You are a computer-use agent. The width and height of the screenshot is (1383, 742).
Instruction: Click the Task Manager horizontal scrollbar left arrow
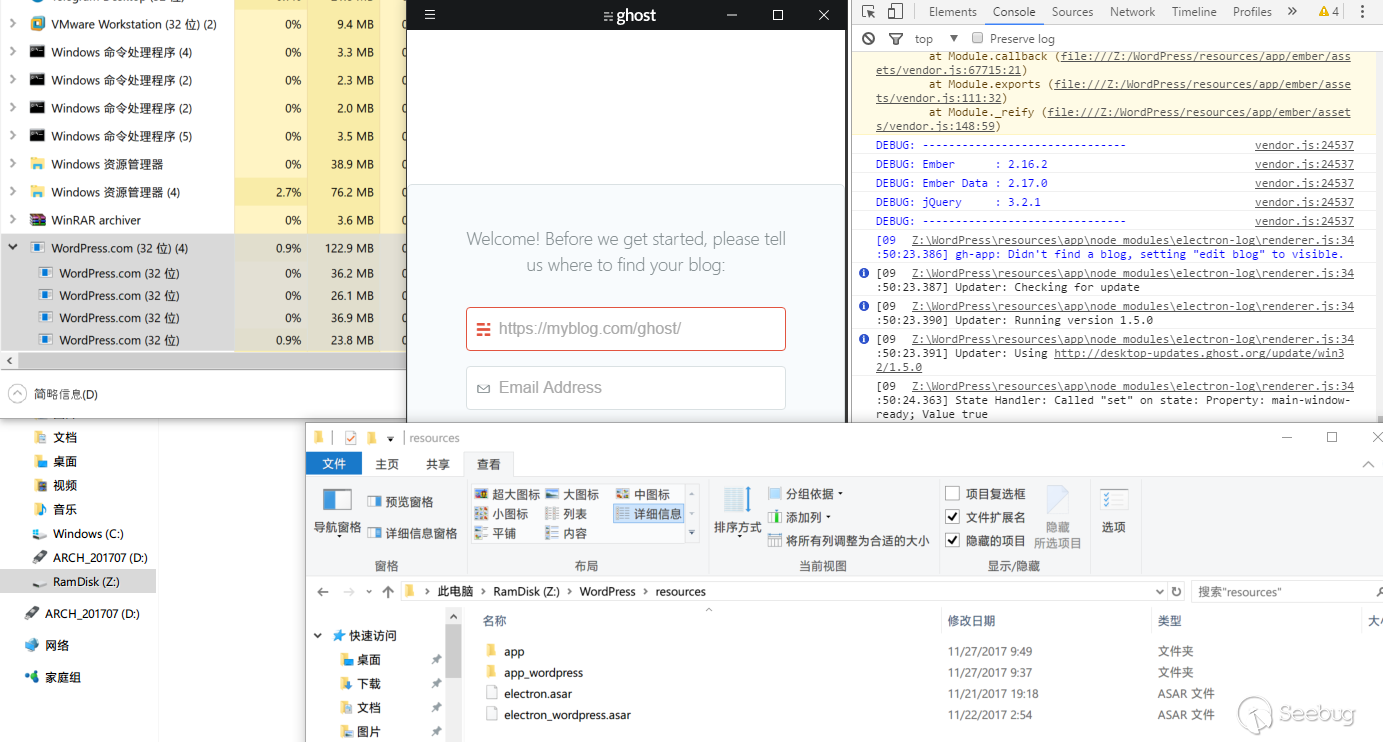point(8,360)
